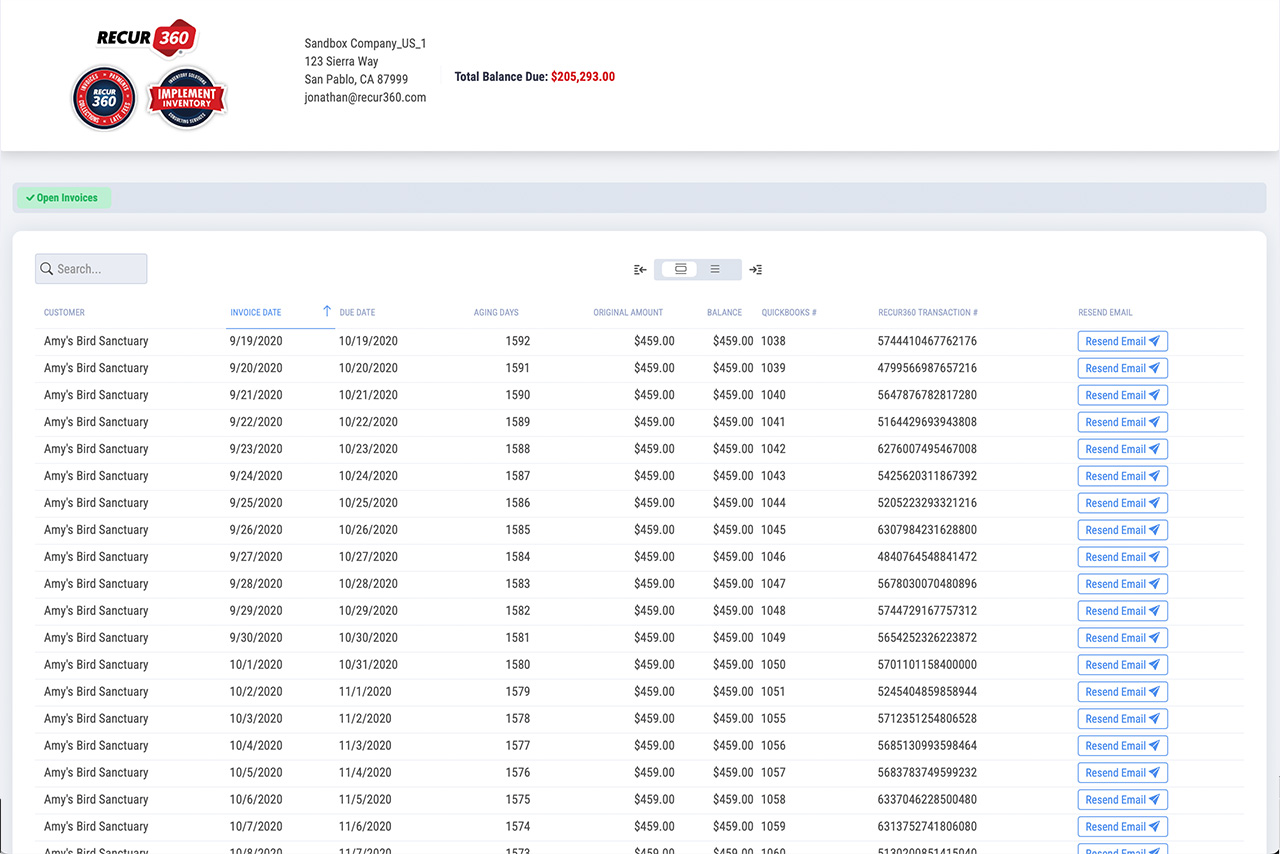This screenshot has width=1280, height=854.
Task: Sort table by Aging Days header
Action: click(x=496, y=313)
